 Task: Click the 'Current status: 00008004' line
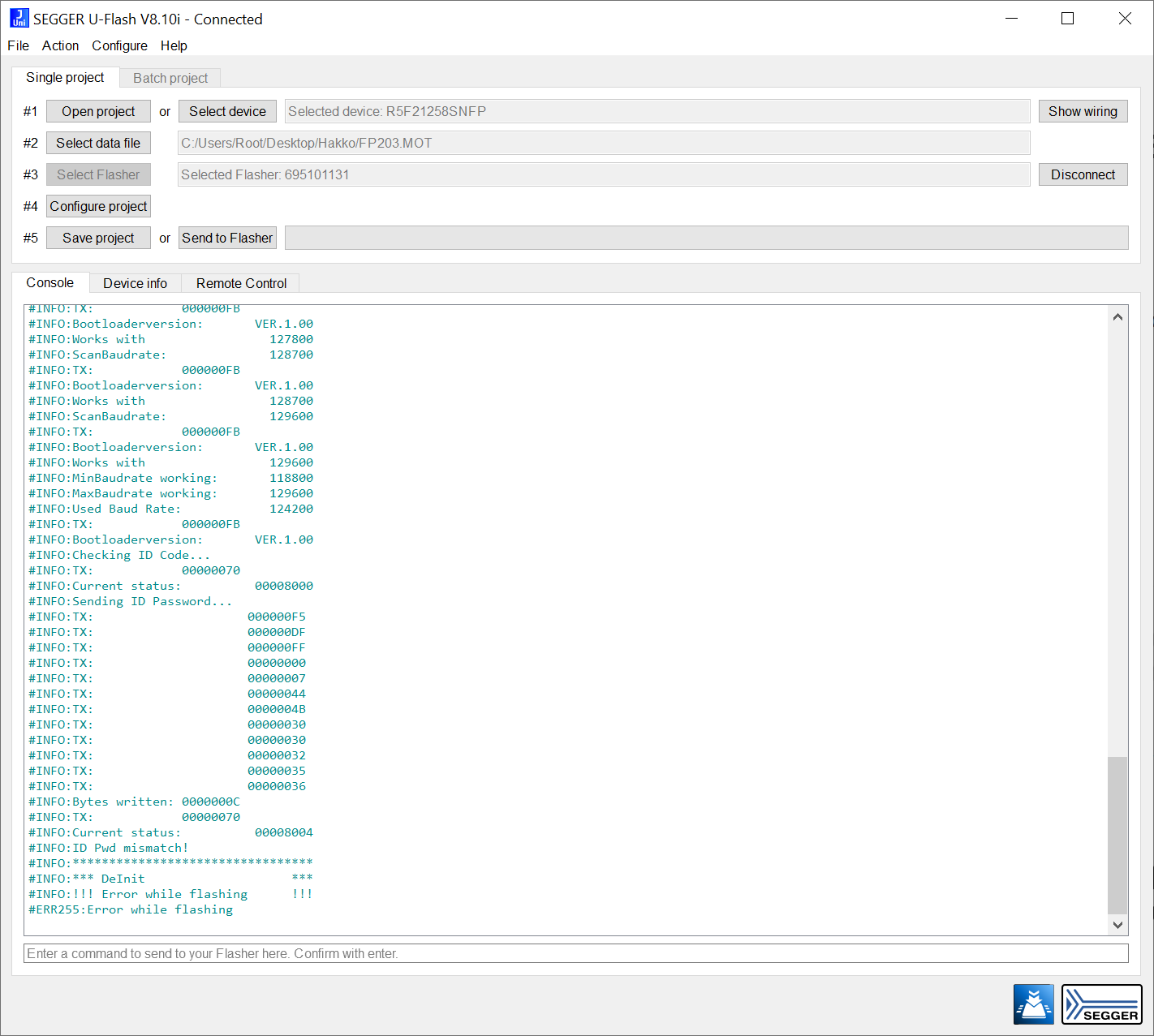(x=170, y=832)
